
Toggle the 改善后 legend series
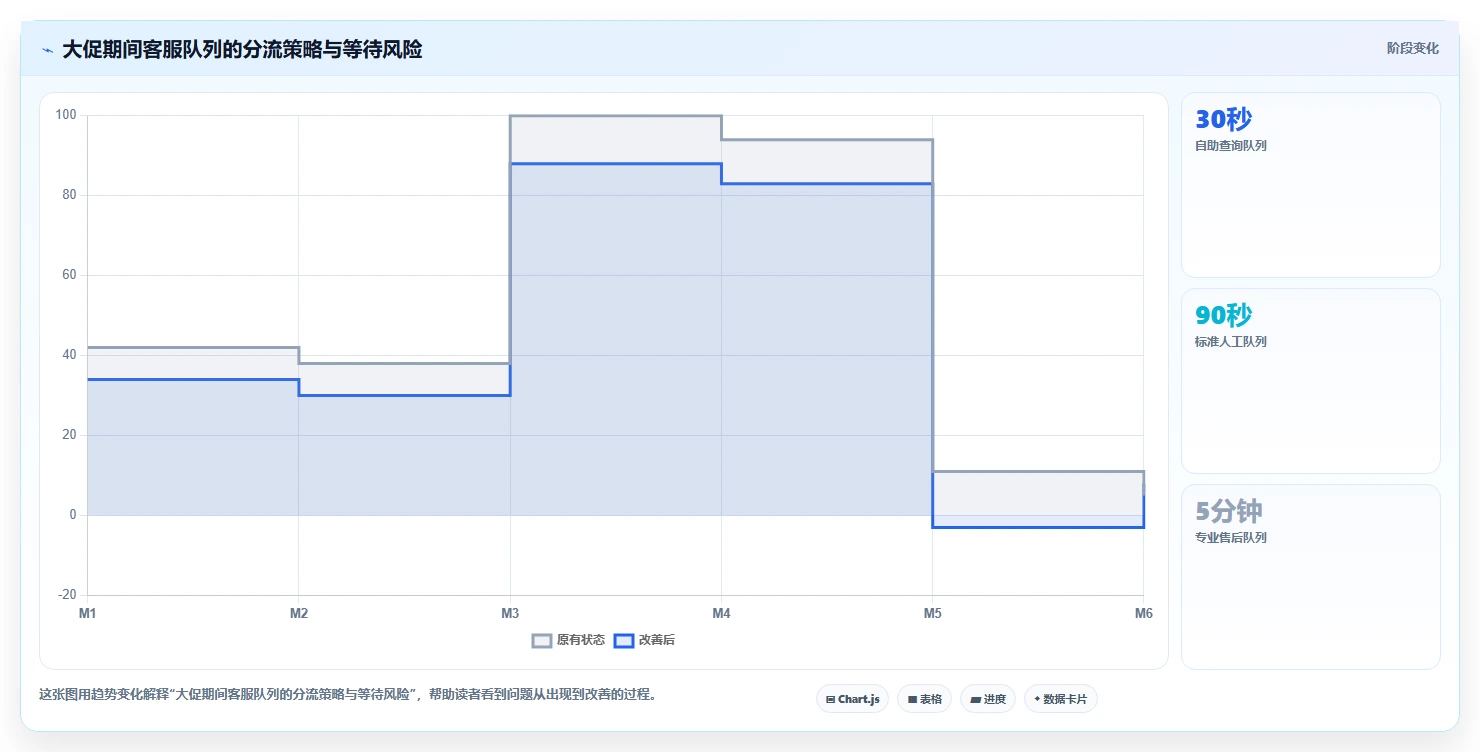645,640
